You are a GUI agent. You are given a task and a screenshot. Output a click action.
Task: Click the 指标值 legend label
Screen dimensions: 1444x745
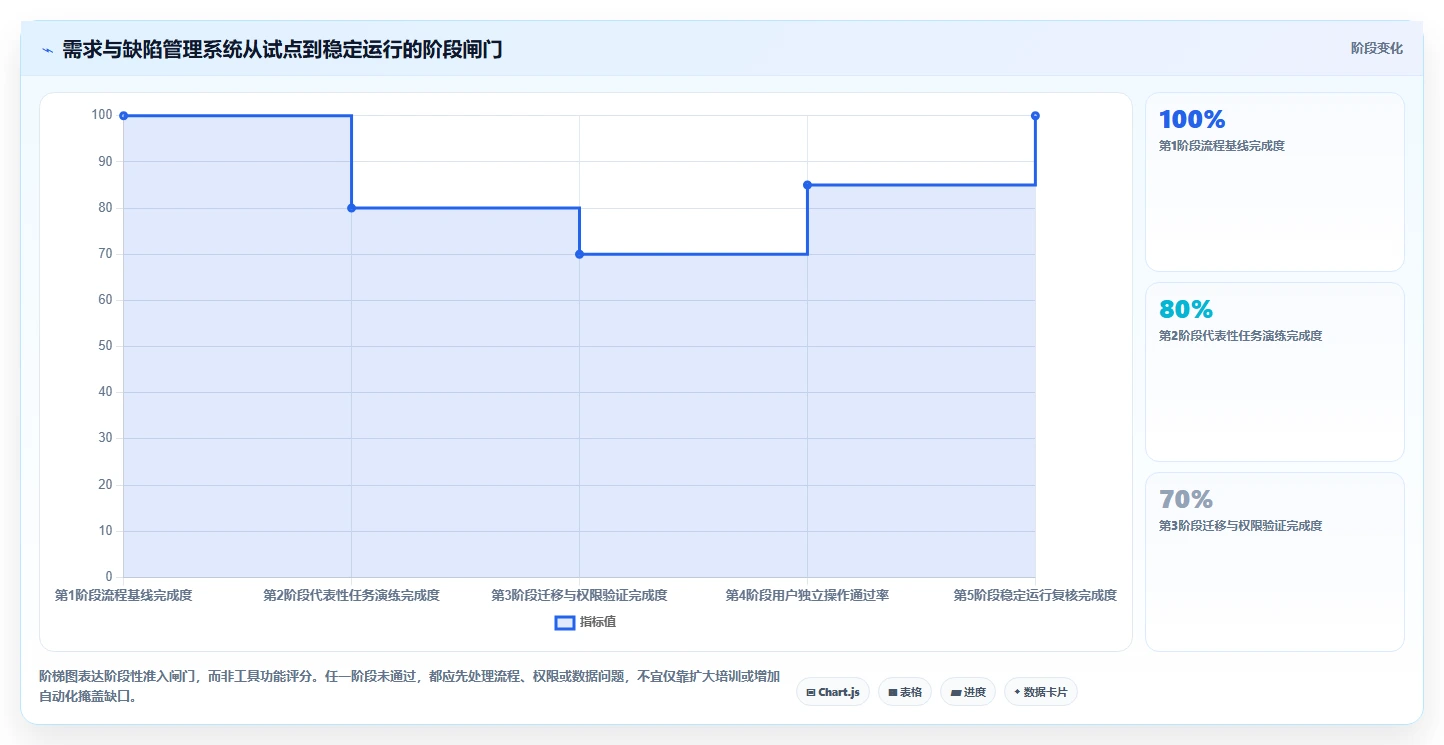coord(598,622)
